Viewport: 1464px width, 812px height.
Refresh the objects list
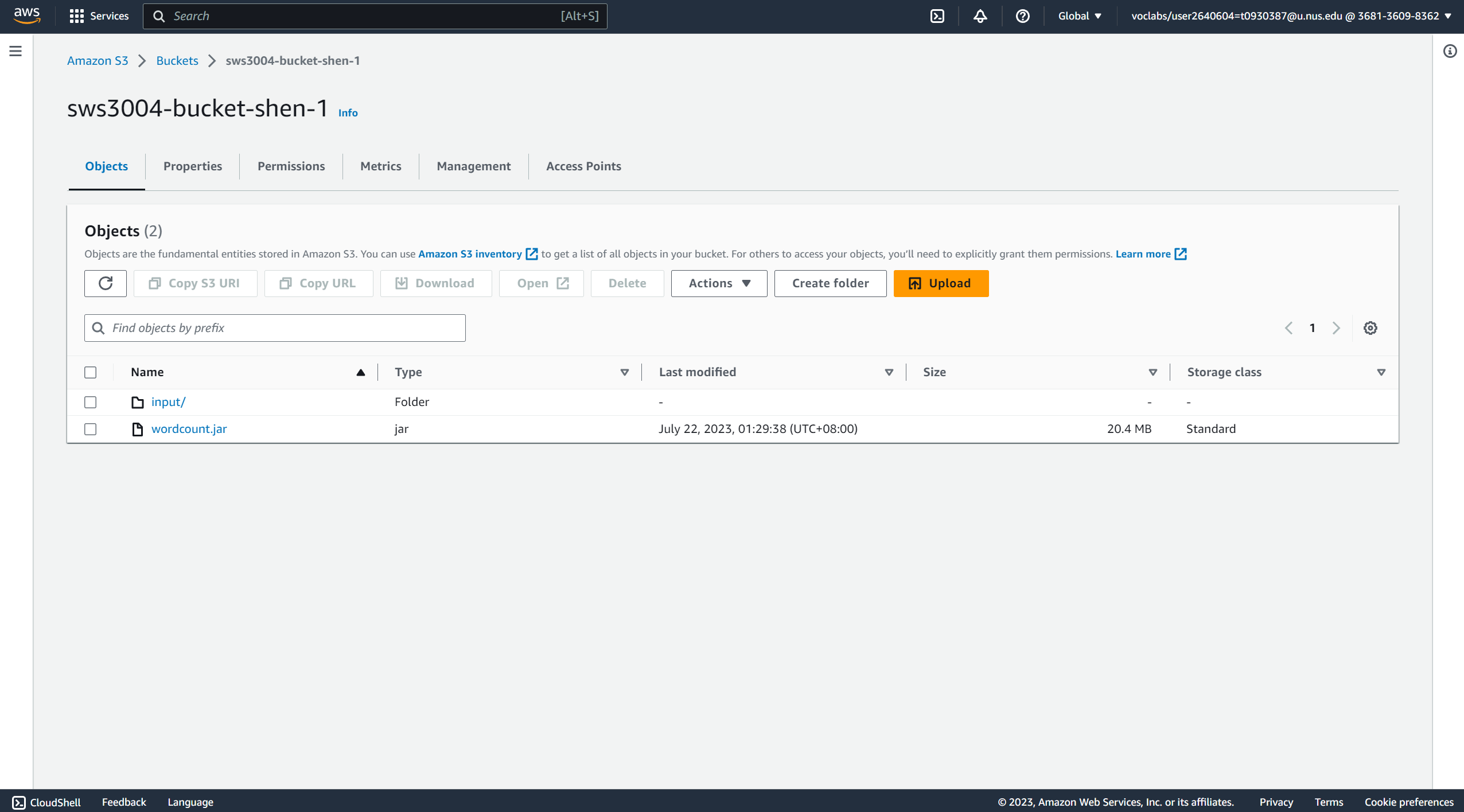pyautogui.click(x=106, y=283)
